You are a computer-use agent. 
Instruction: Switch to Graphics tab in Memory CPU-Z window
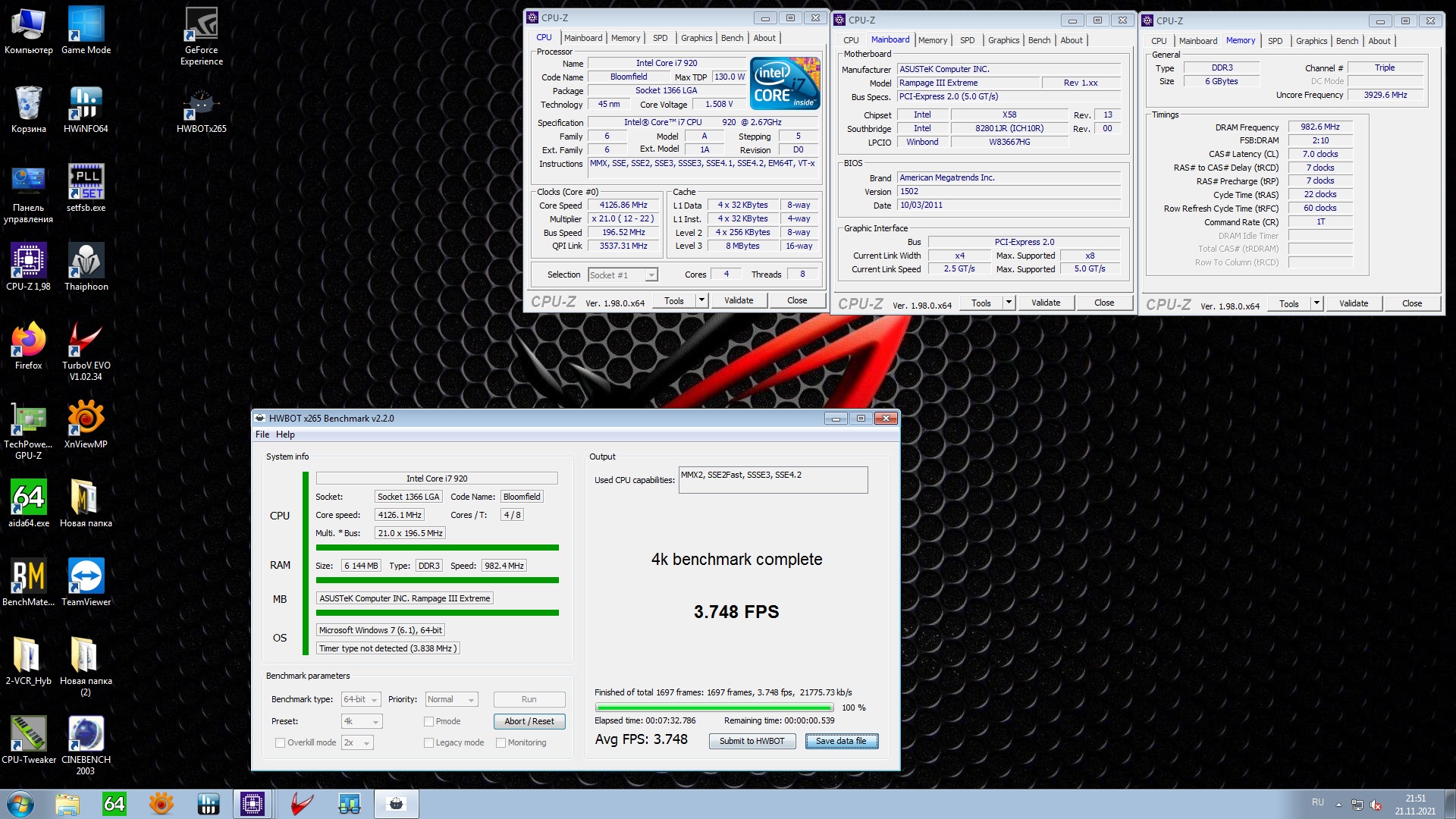pyautogui.click(x=1311, y=41)
